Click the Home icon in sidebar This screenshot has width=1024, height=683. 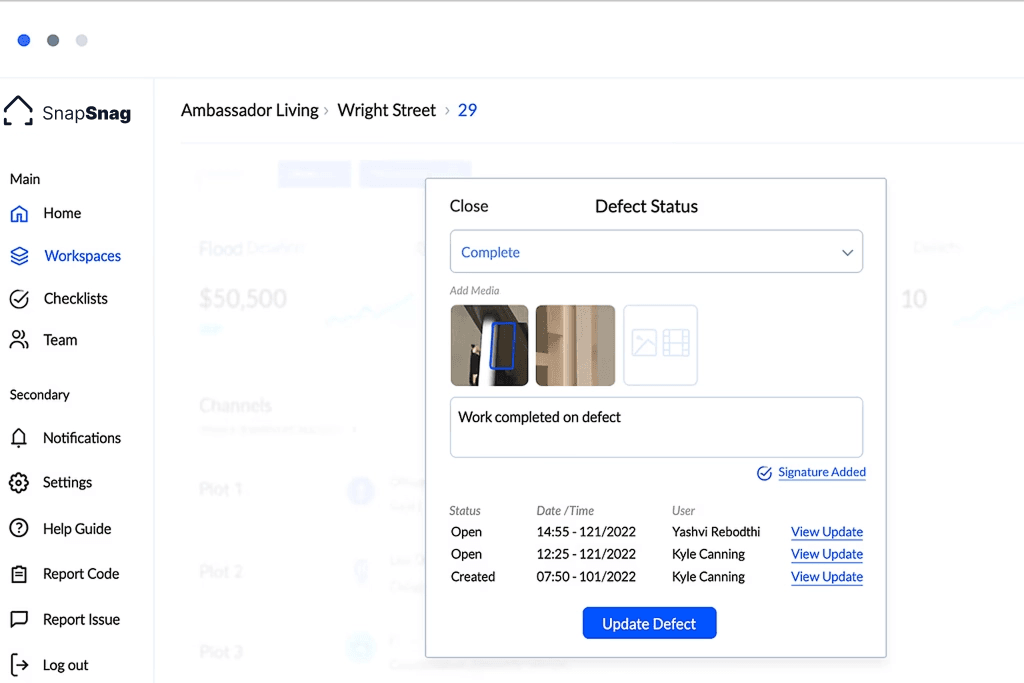(19, 213)
